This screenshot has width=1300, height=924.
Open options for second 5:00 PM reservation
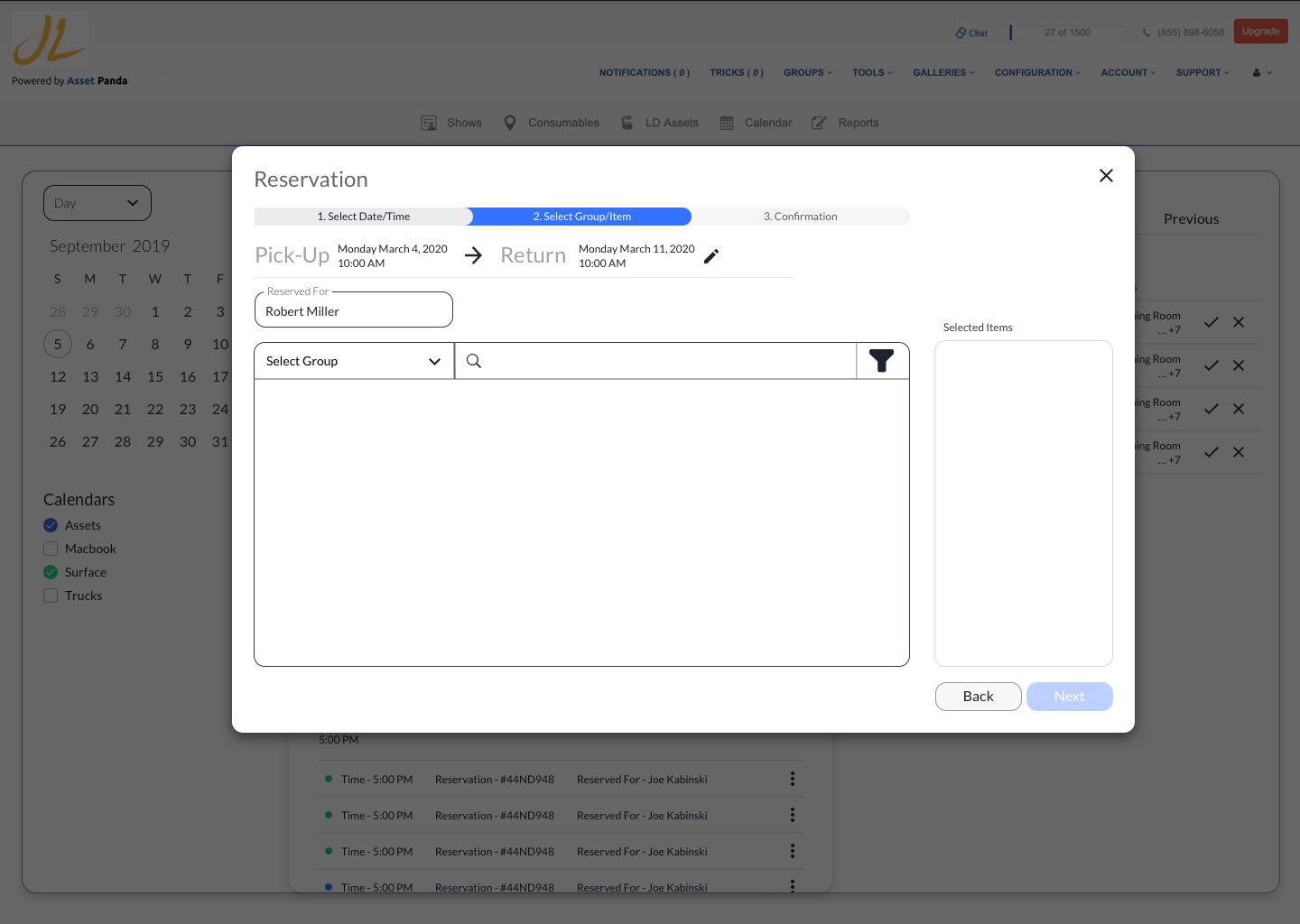(793, 815)
